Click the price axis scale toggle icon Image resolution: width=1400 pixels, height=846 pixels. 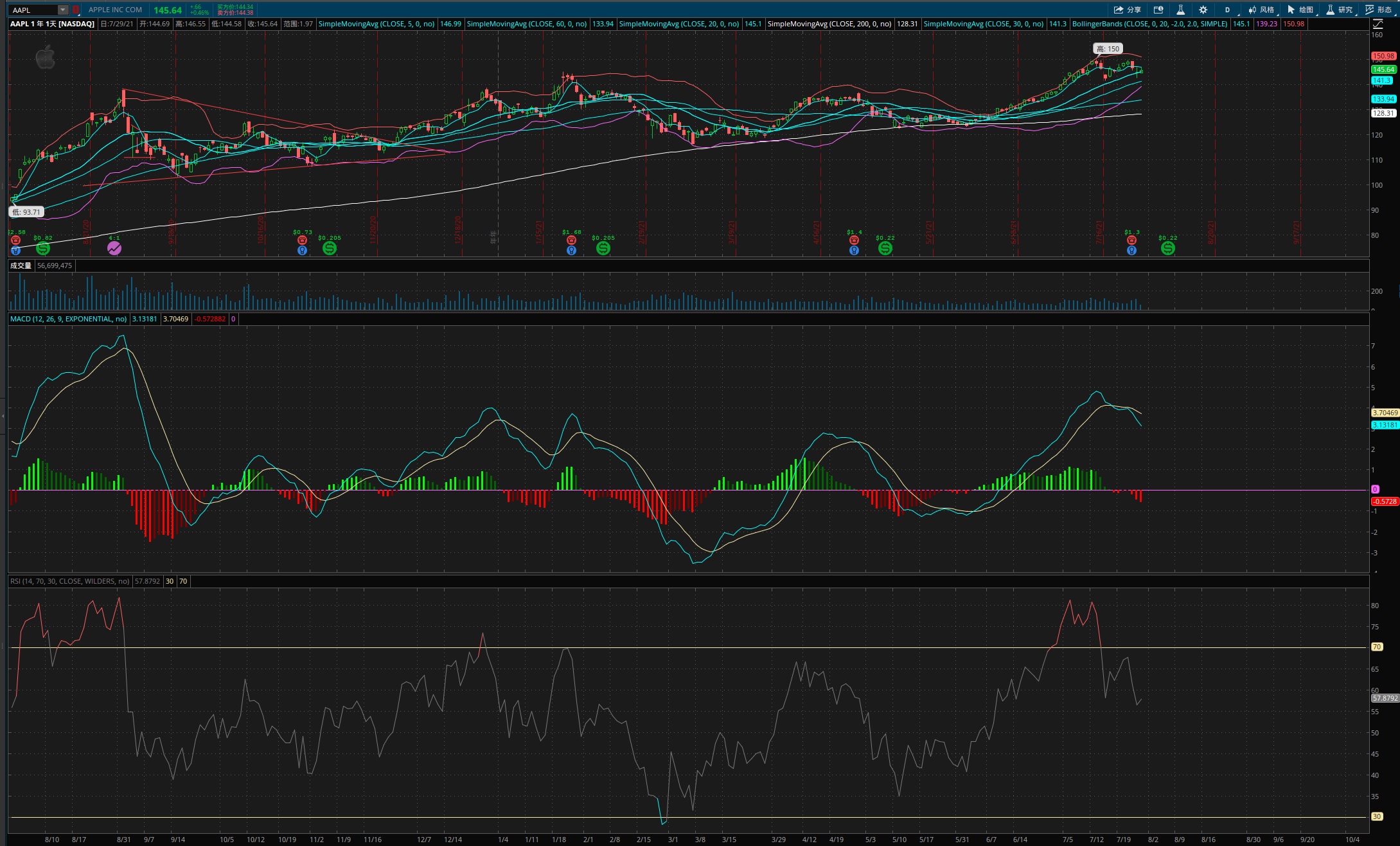pos(1378,24)
